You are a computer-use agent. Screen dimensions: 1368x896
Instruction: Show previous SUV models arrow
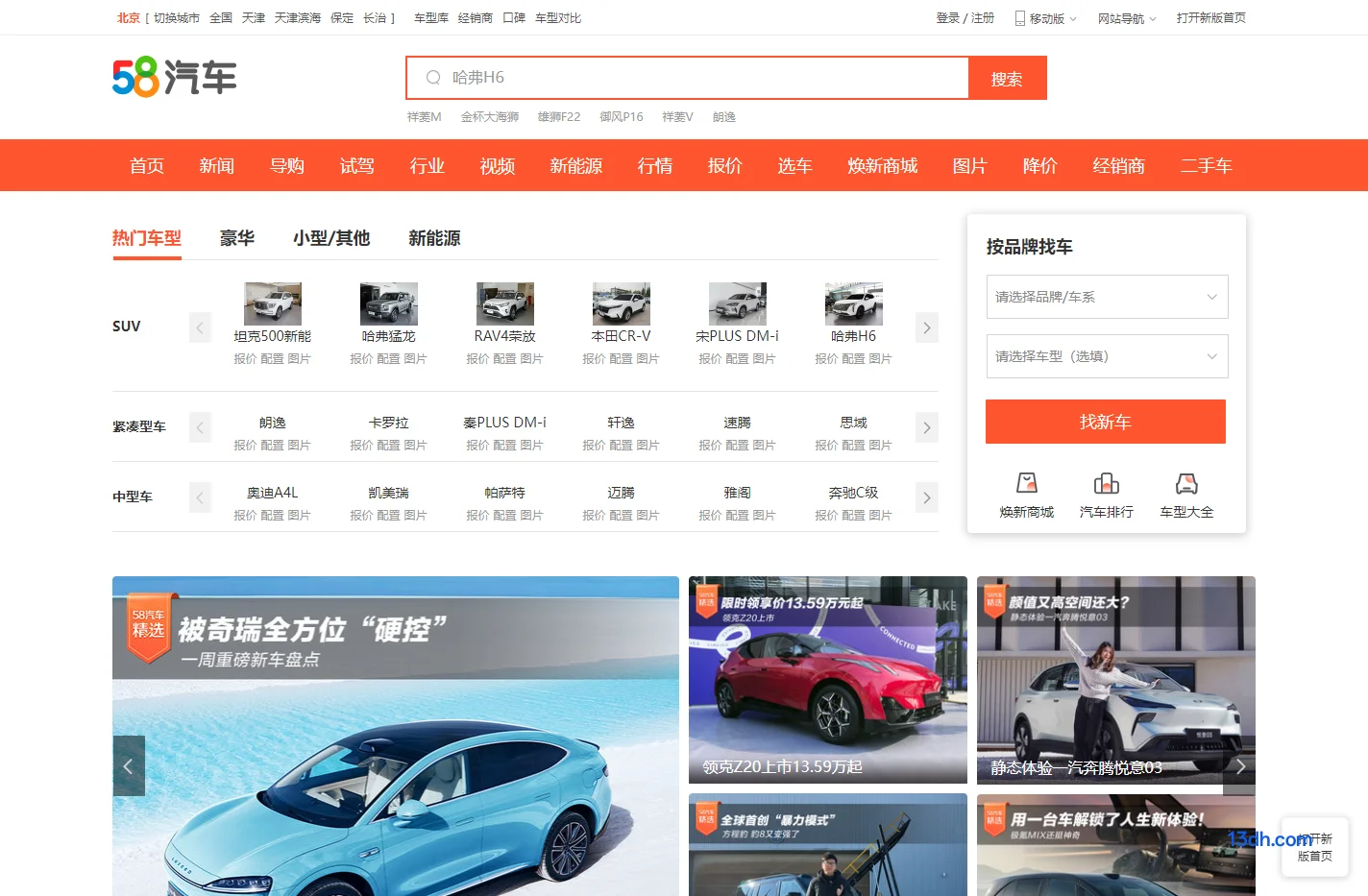tap(200, 327)
